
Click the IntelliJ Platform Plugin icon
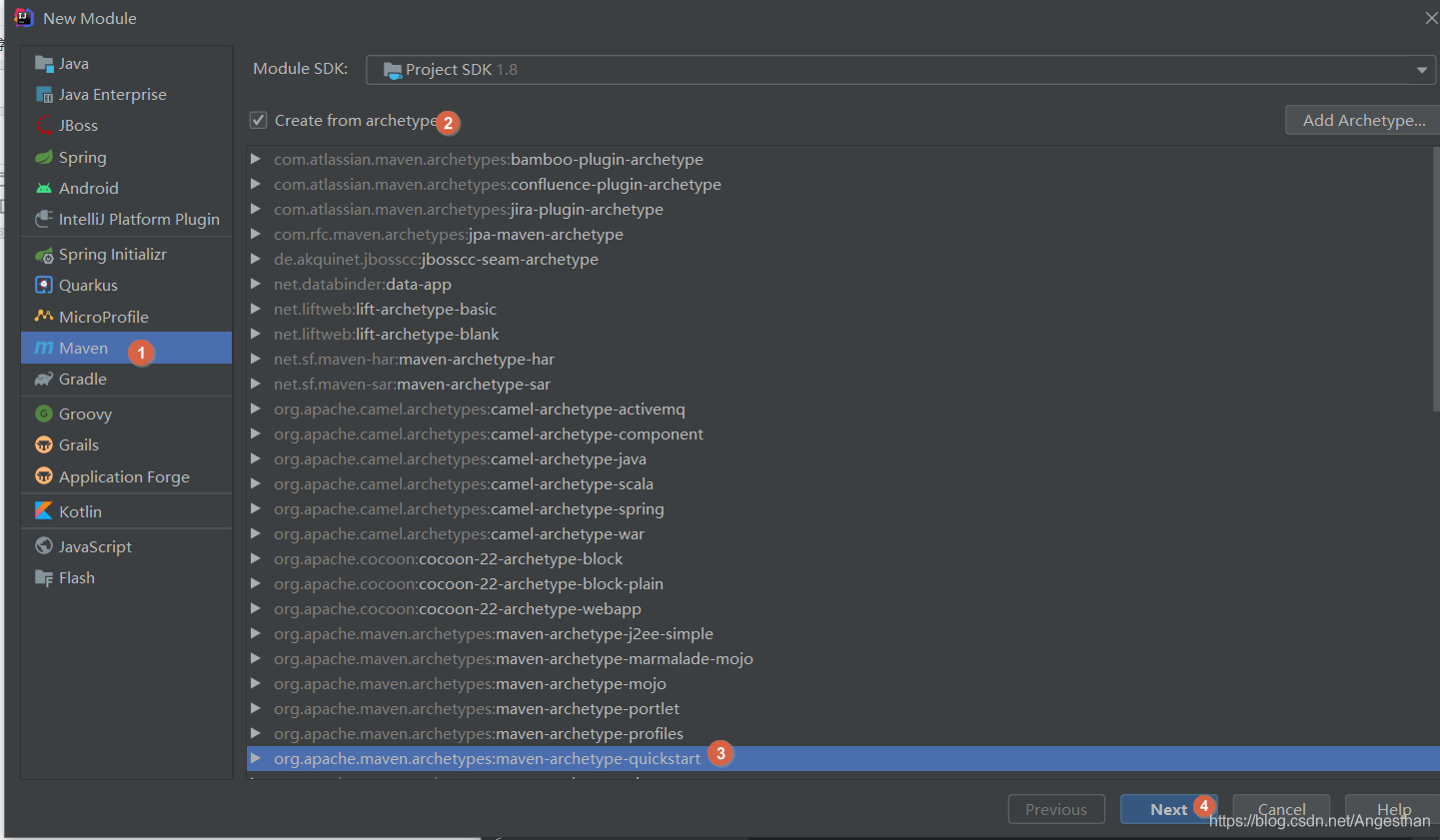[x=44, y=219]
